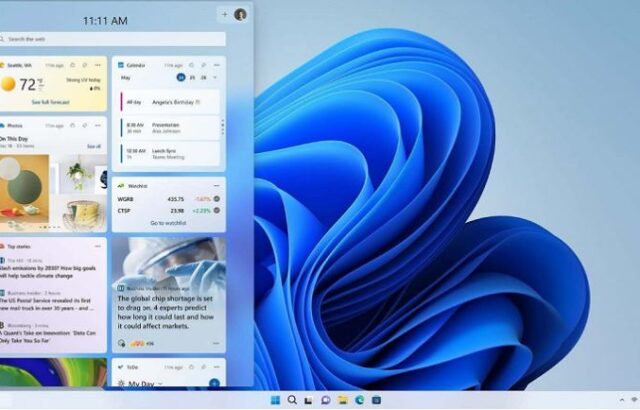Open Photos widget more options menu
Screen dimensions: 640x410
coord(98,126)
